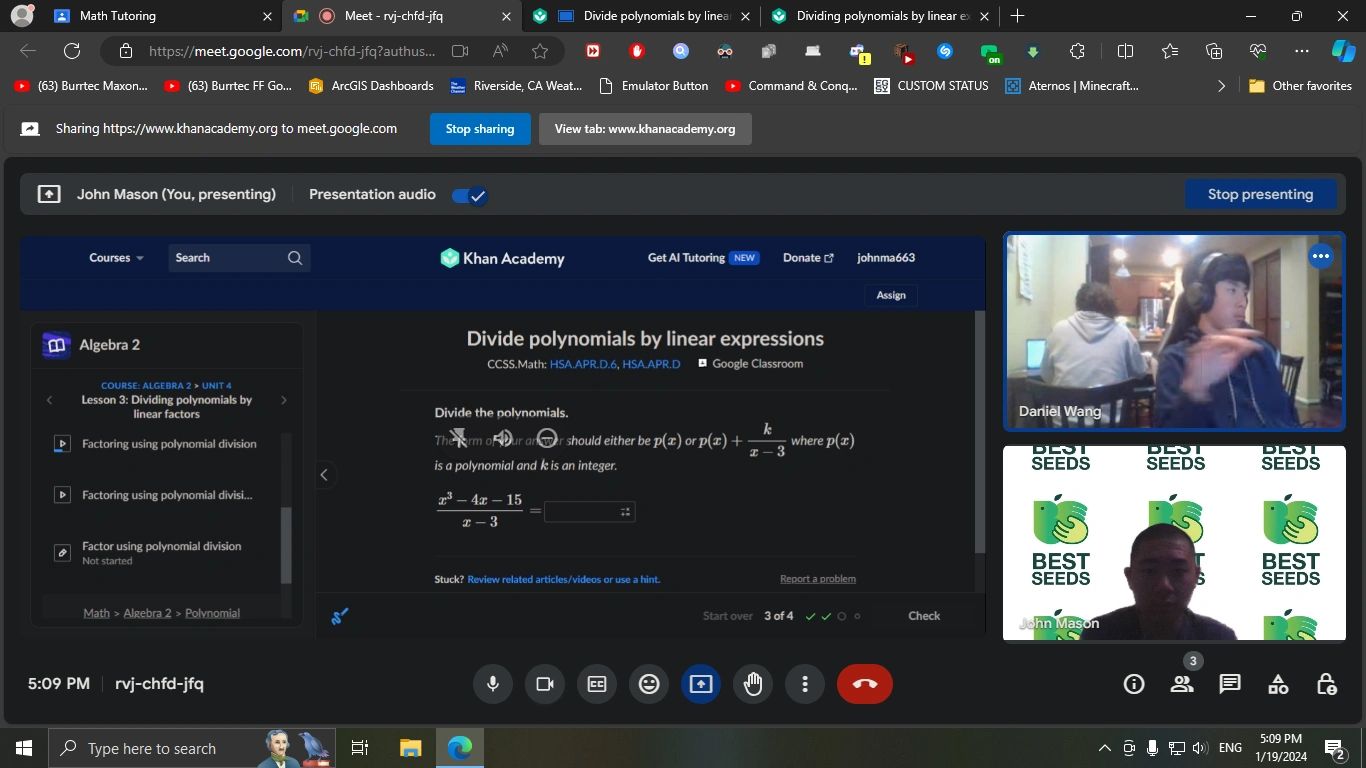Hang up the call
This screenshot has width=1366, height=768.
[864, 683]
